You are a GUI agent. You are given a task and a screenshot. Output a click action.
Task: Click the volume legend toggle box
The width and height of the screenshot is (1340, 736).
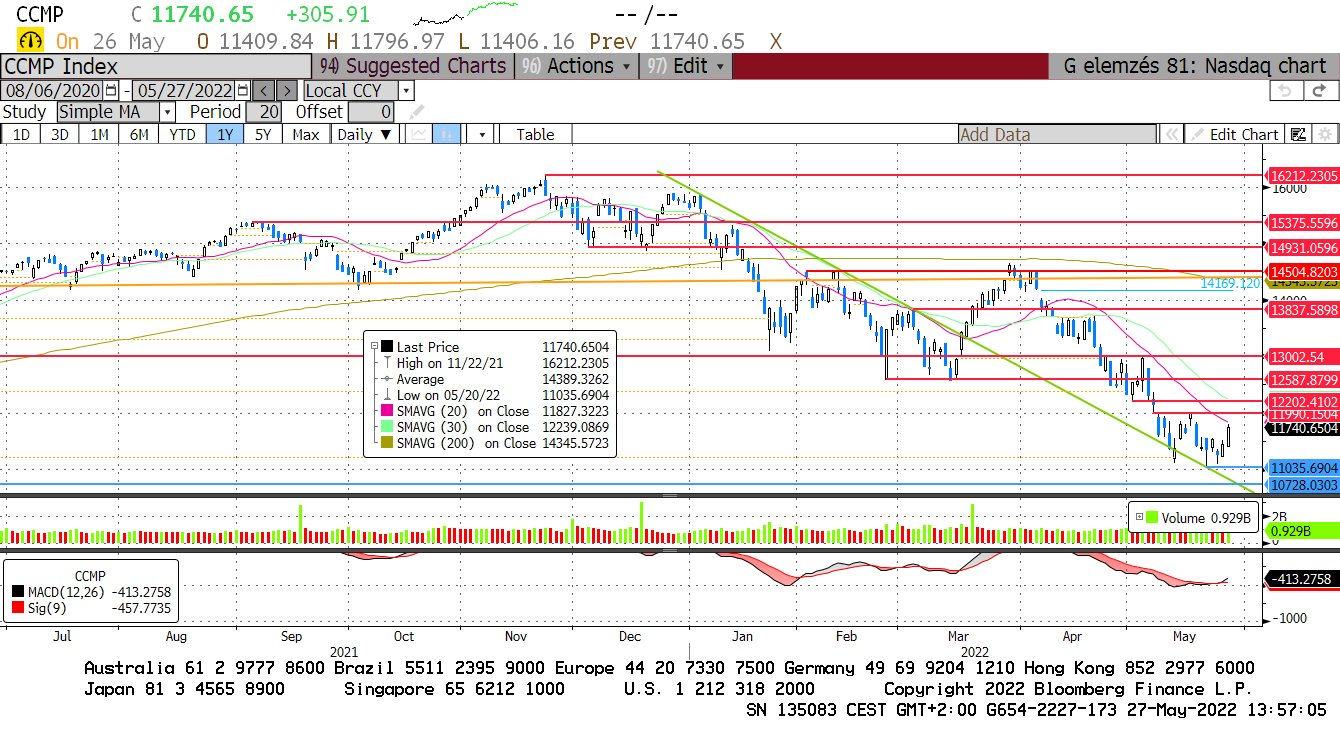[x=1140, y=517]
